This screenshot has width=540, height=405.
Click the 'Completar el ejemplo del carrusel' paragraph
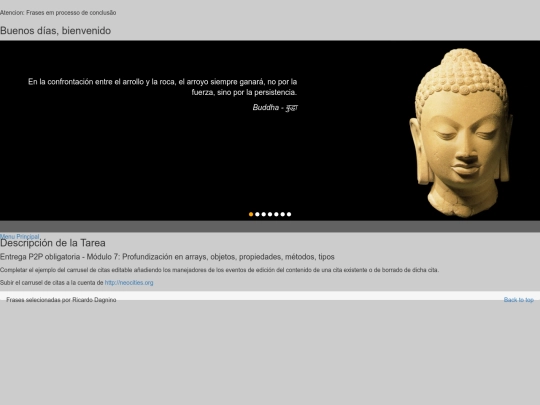coord(219,270)
